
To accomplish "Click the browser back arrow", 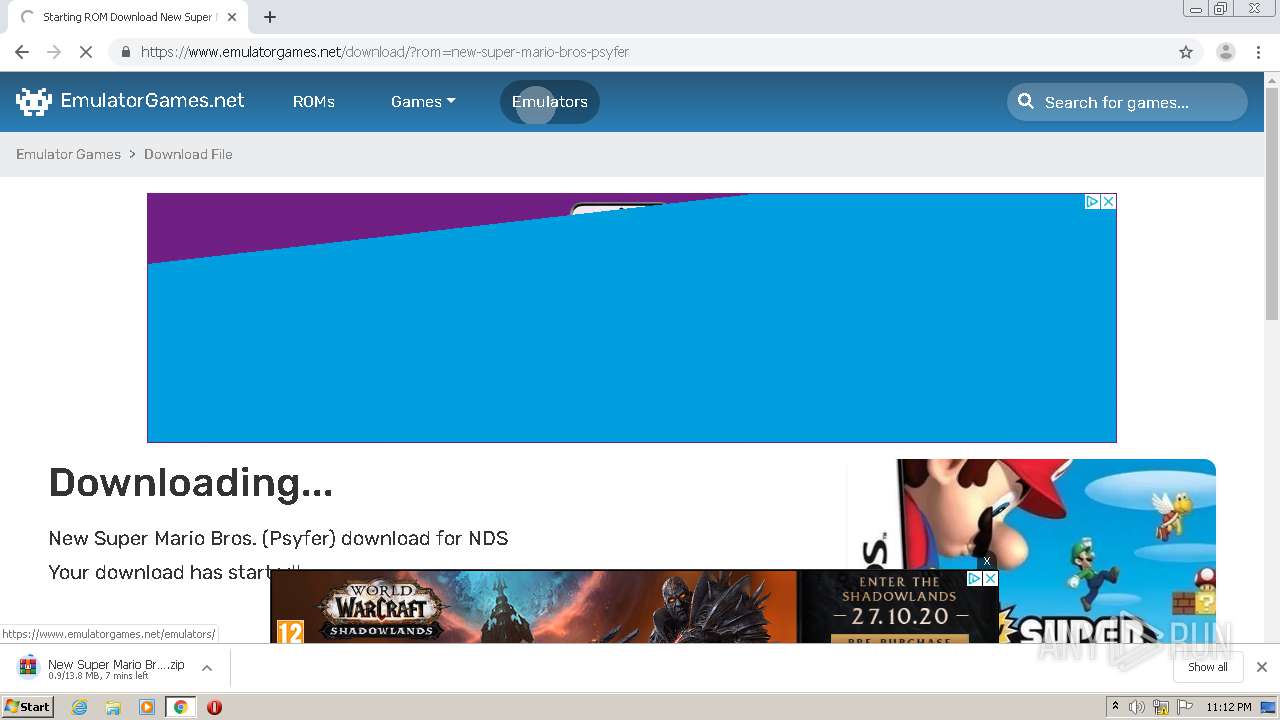I will (22, 52).
